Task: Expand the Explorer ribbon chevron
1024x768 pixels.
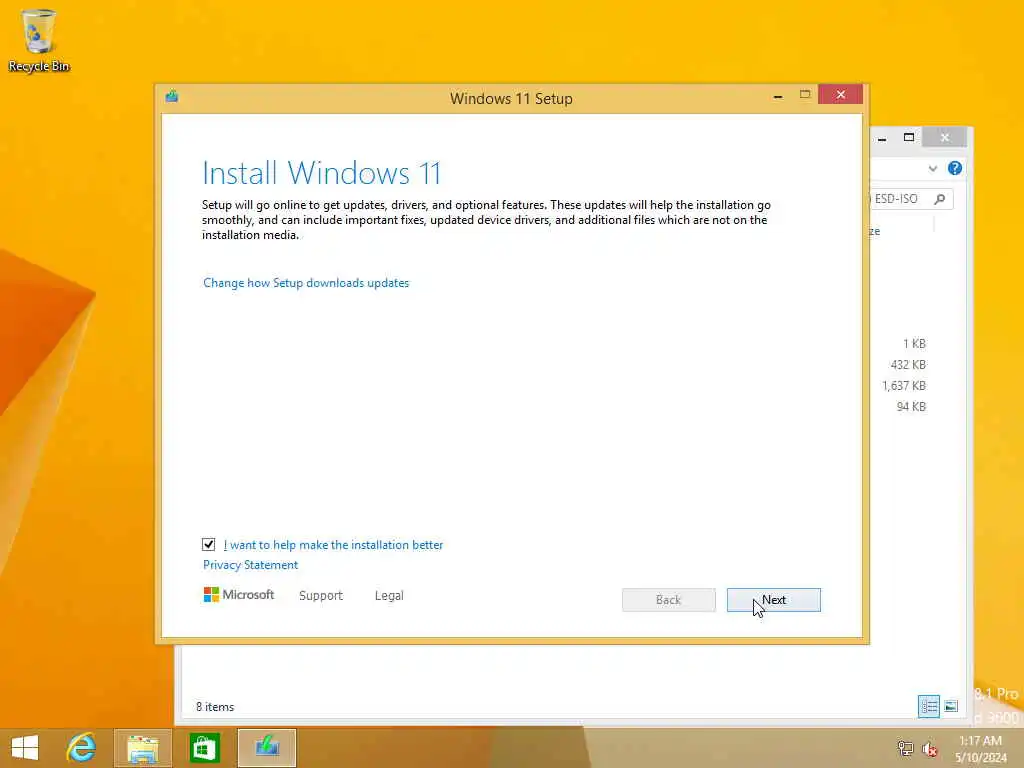Action: click(x=933, y=168)
